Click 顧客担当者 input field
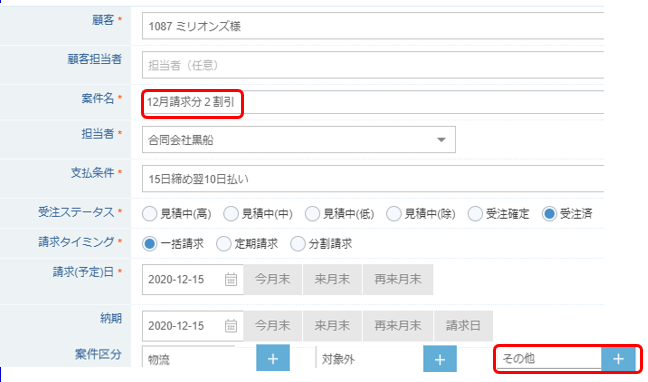648x382 pixels. [x=373, y=65]
